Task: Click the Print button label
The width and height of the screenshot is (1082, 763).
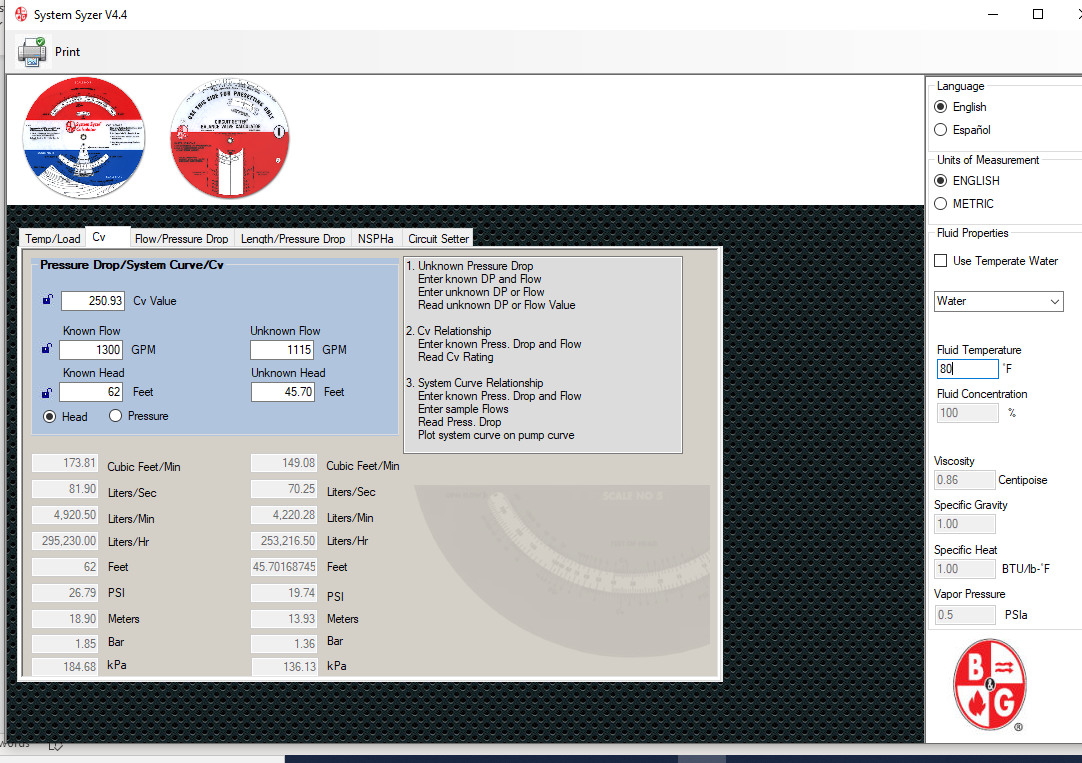Action: pyautogui.click(x=68, y=52)
